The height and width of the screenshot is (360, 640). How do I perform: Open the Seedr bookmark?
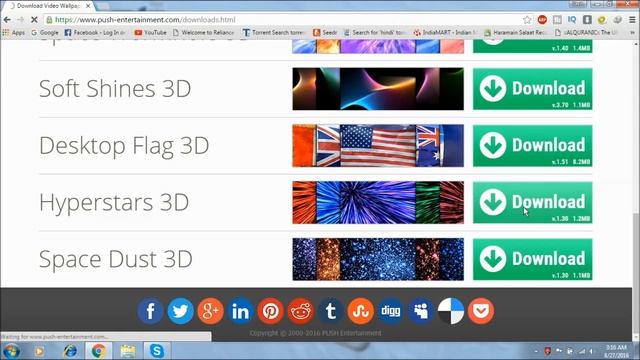tap(325, 32)
